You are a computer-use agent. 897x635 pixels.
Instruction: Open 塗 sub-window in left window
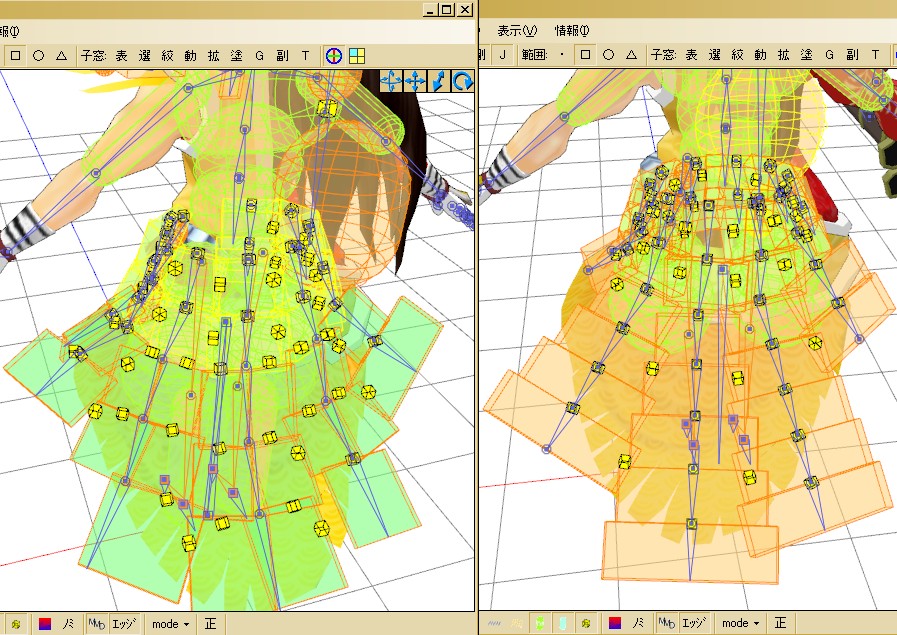point(236,56)
